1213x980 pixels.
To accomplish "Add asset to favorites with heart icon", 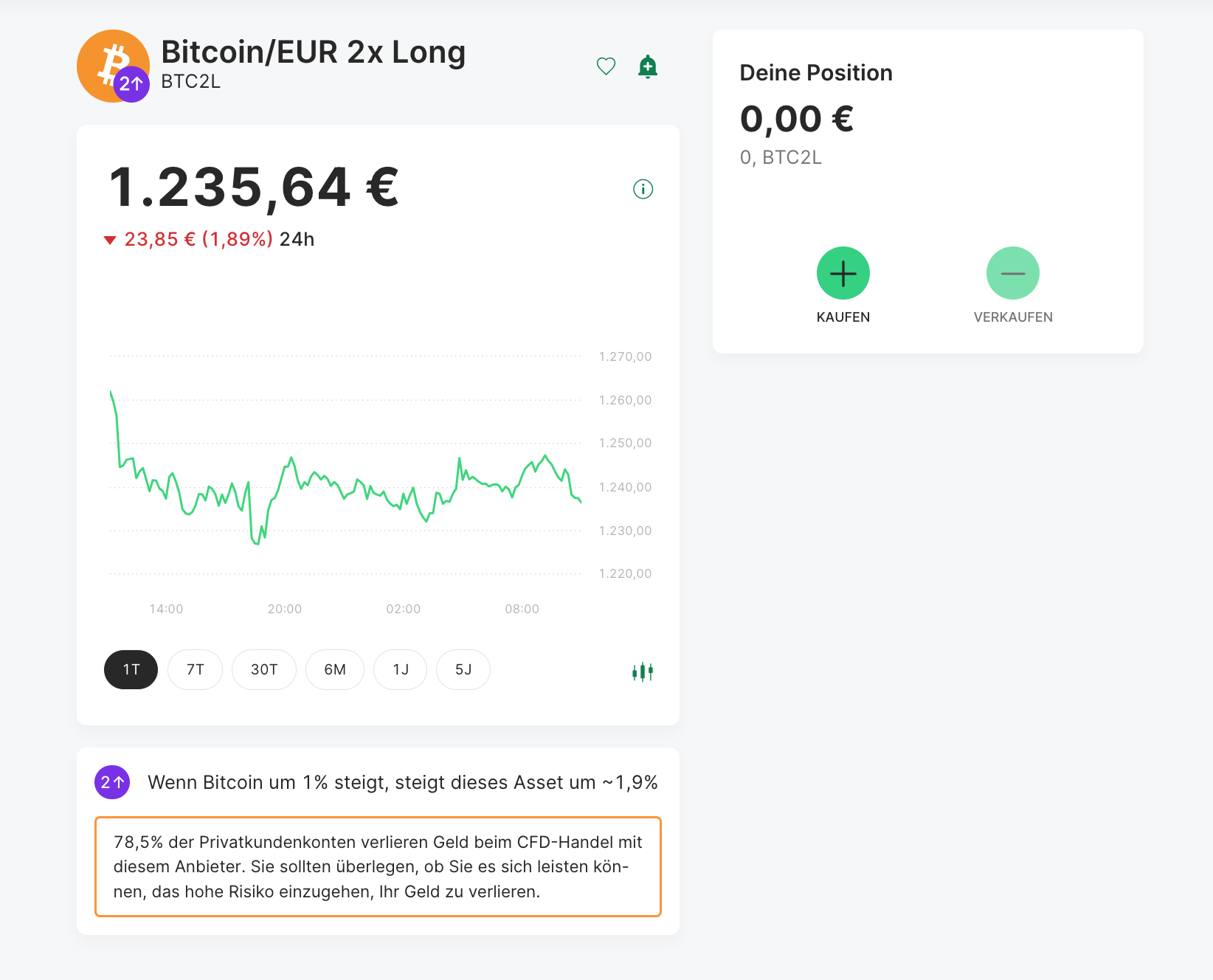I will (606, 66).
